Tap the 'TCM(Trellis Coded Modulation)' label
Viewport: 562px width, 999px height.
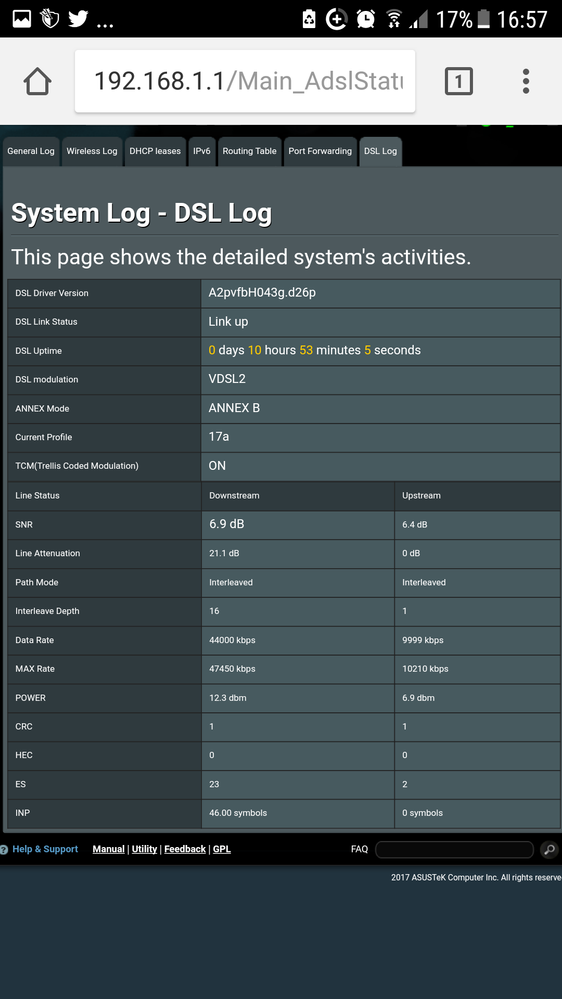pos(76,466)
